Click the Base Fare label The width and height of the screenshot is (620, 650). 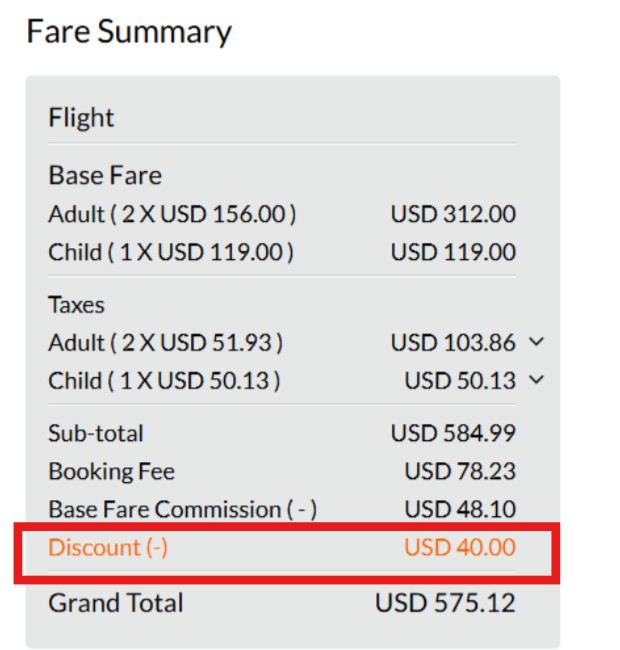(105, 176)
